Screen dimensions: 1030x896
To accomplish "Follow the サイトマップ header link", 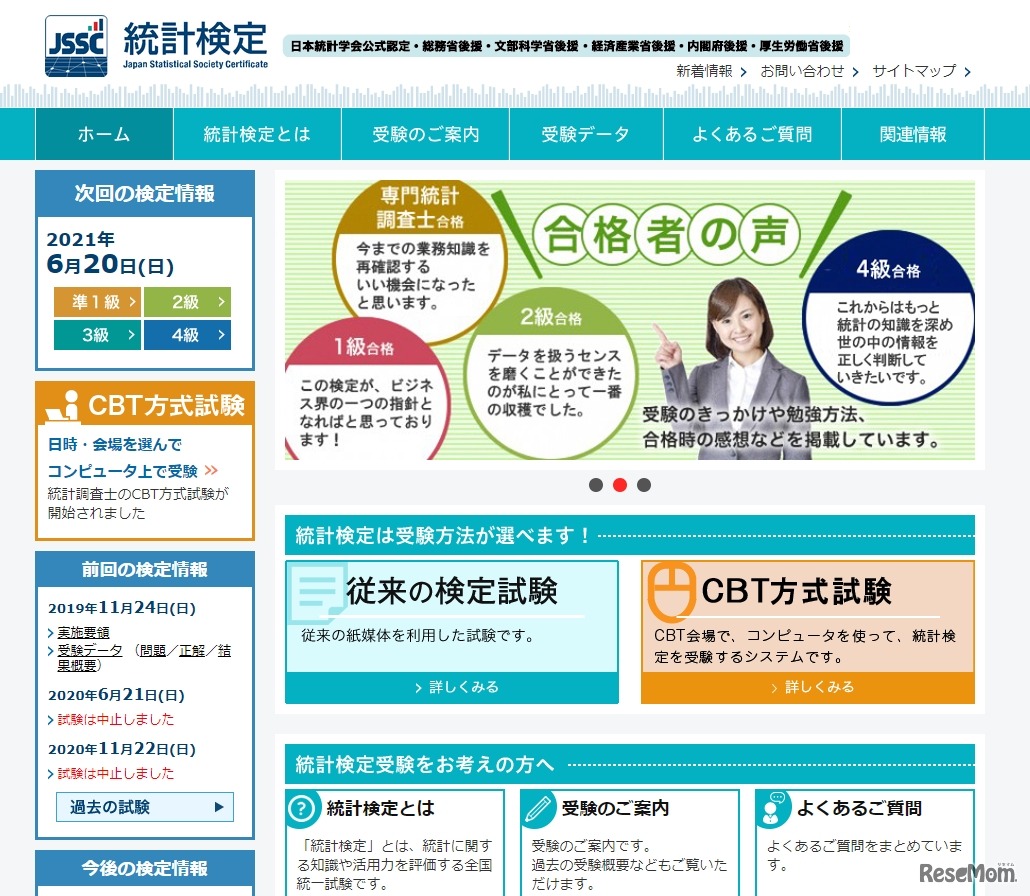I will point(914,71).
